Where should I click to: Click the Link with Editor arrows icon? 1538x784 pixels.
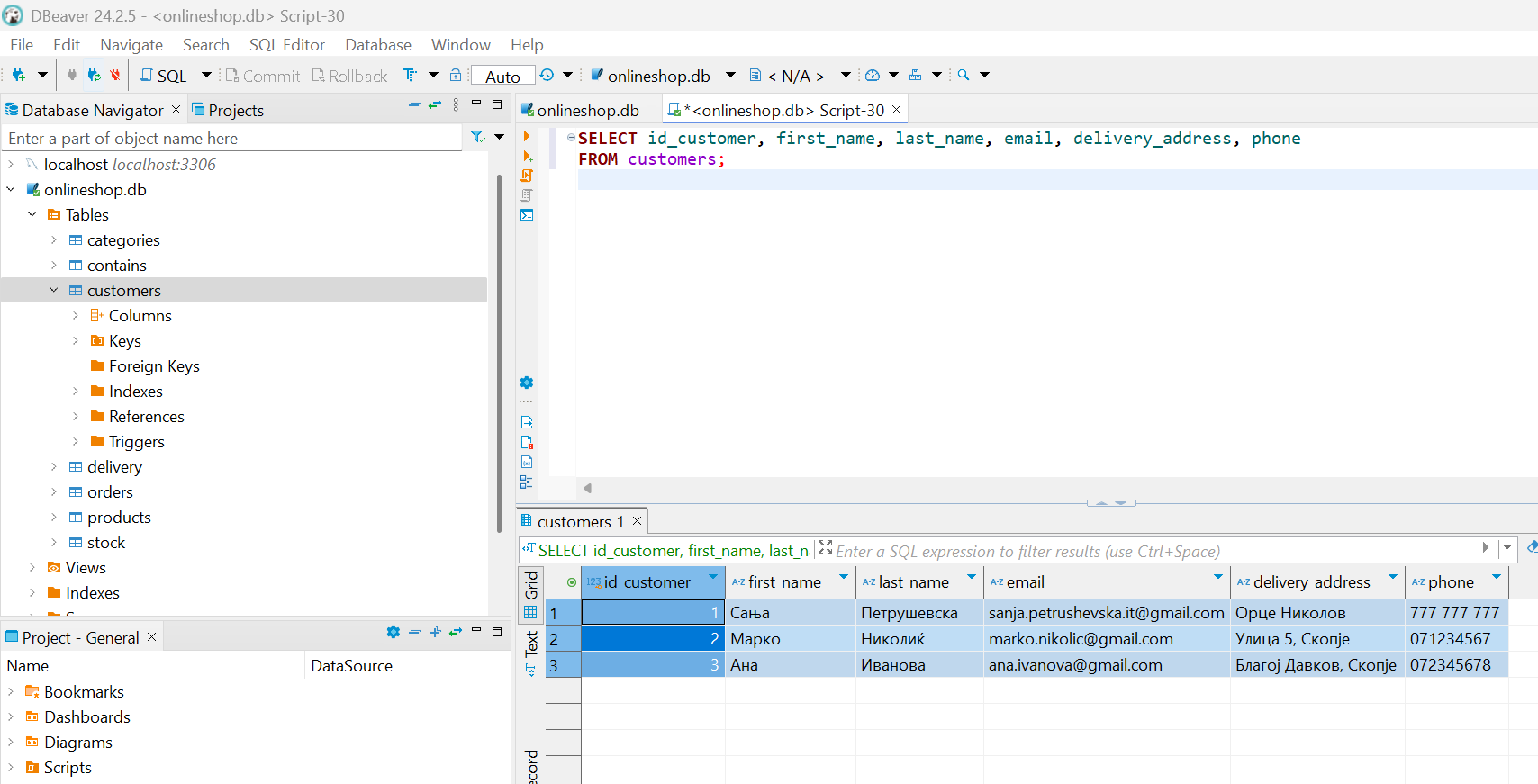435,105
